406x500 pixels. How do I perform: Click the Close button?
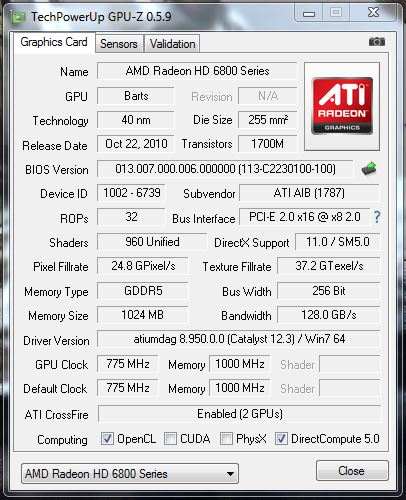click(352, 471)
